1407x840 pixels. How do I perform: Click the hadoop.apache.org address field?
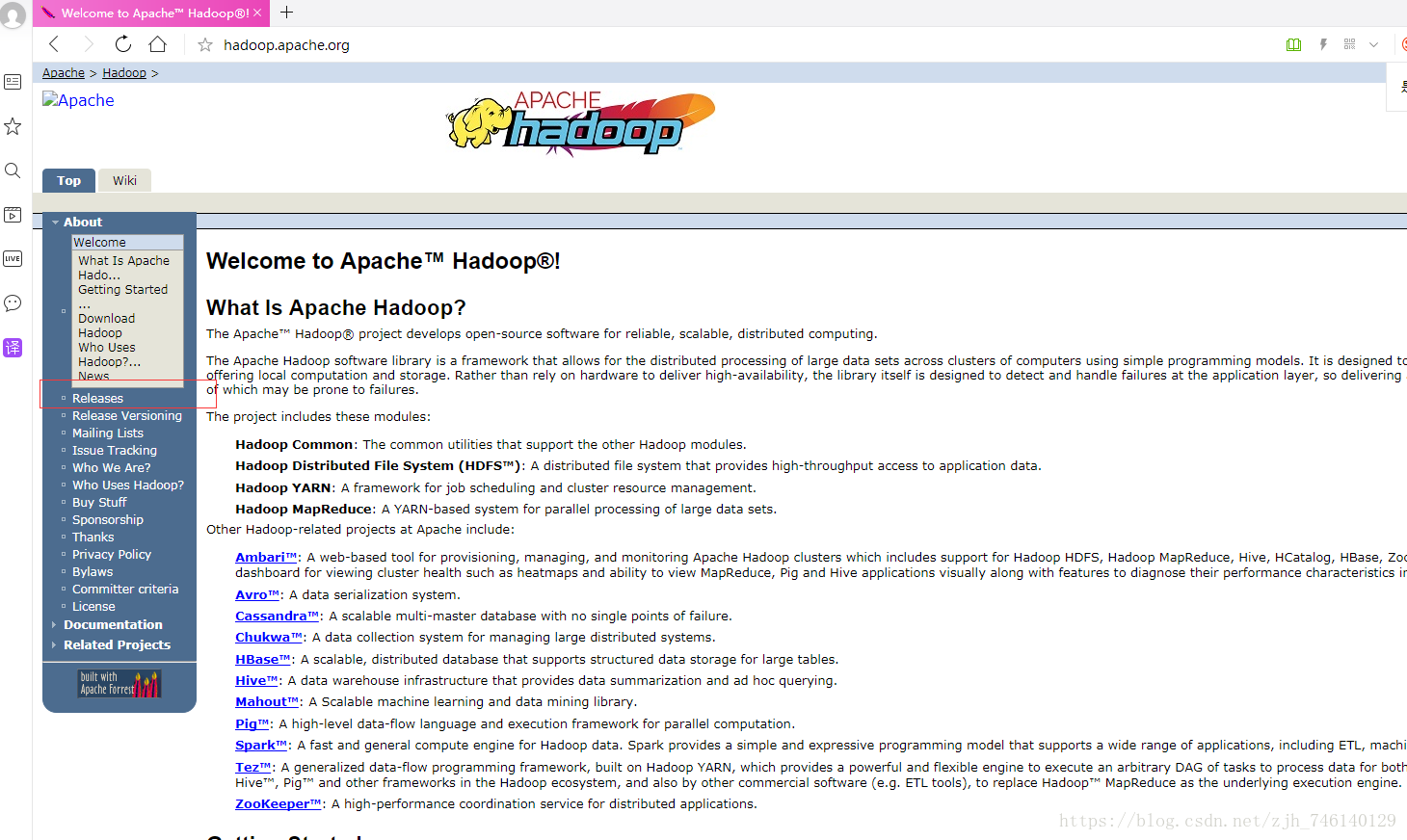[x=286, y=45]
